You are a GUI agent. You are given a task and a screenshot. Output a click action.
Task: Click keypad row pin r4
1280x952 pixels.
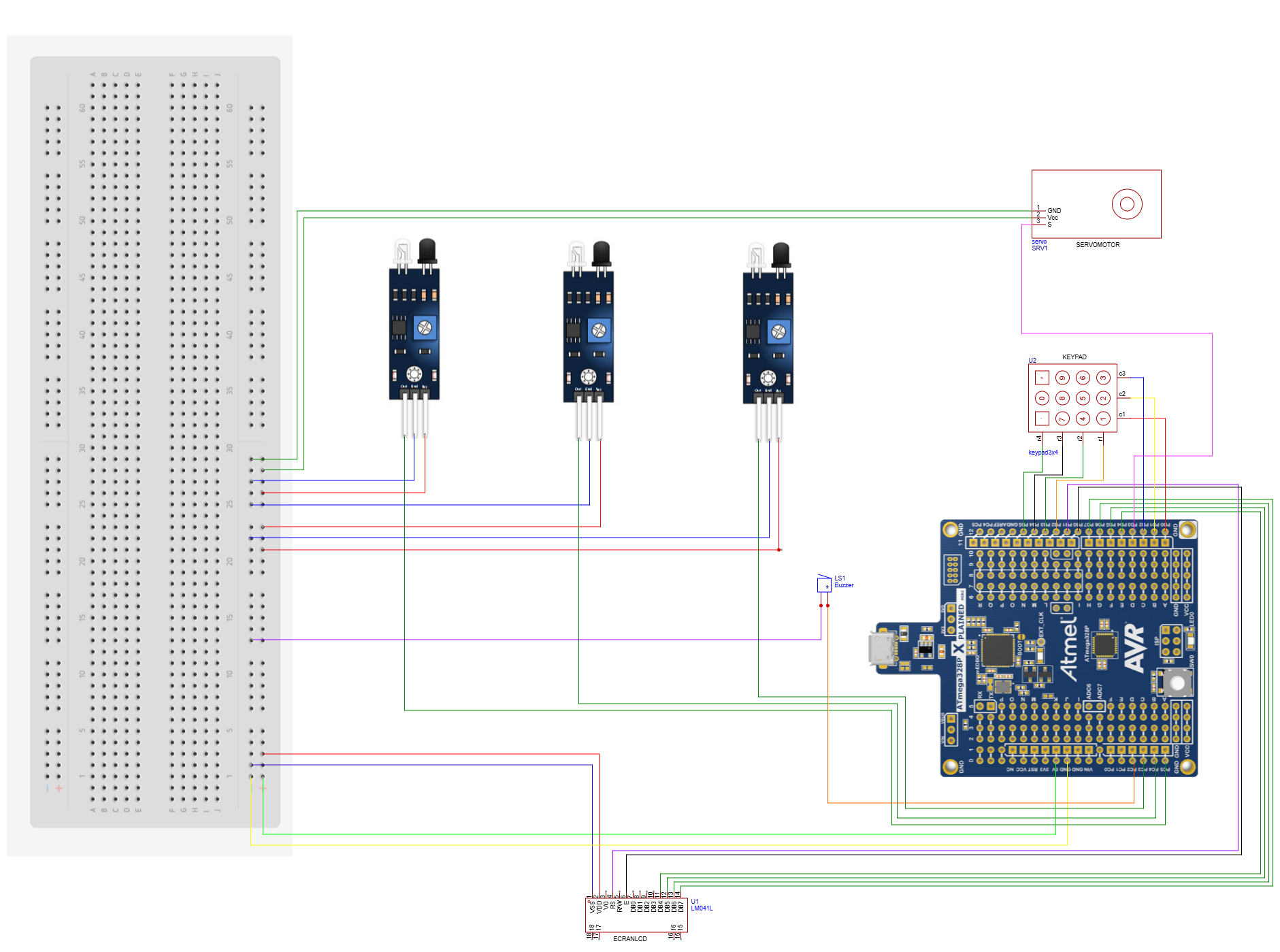pyautogui.click(x=1040, y=439)
